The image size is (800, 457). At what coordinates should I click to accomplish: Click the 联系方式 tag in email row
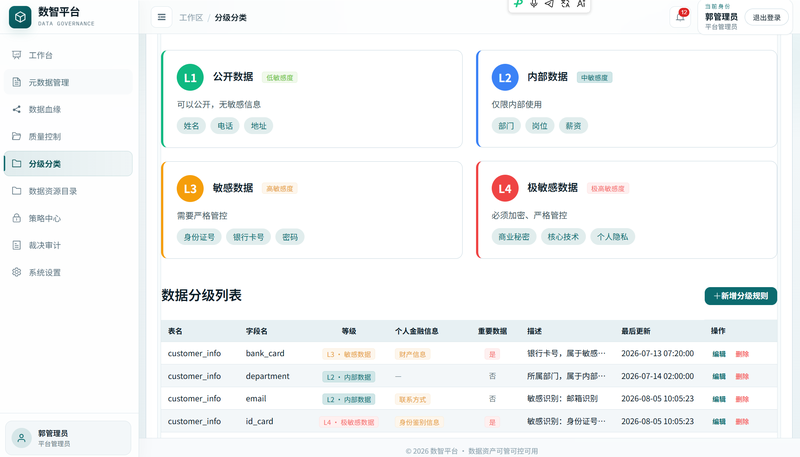click(413, 399)
